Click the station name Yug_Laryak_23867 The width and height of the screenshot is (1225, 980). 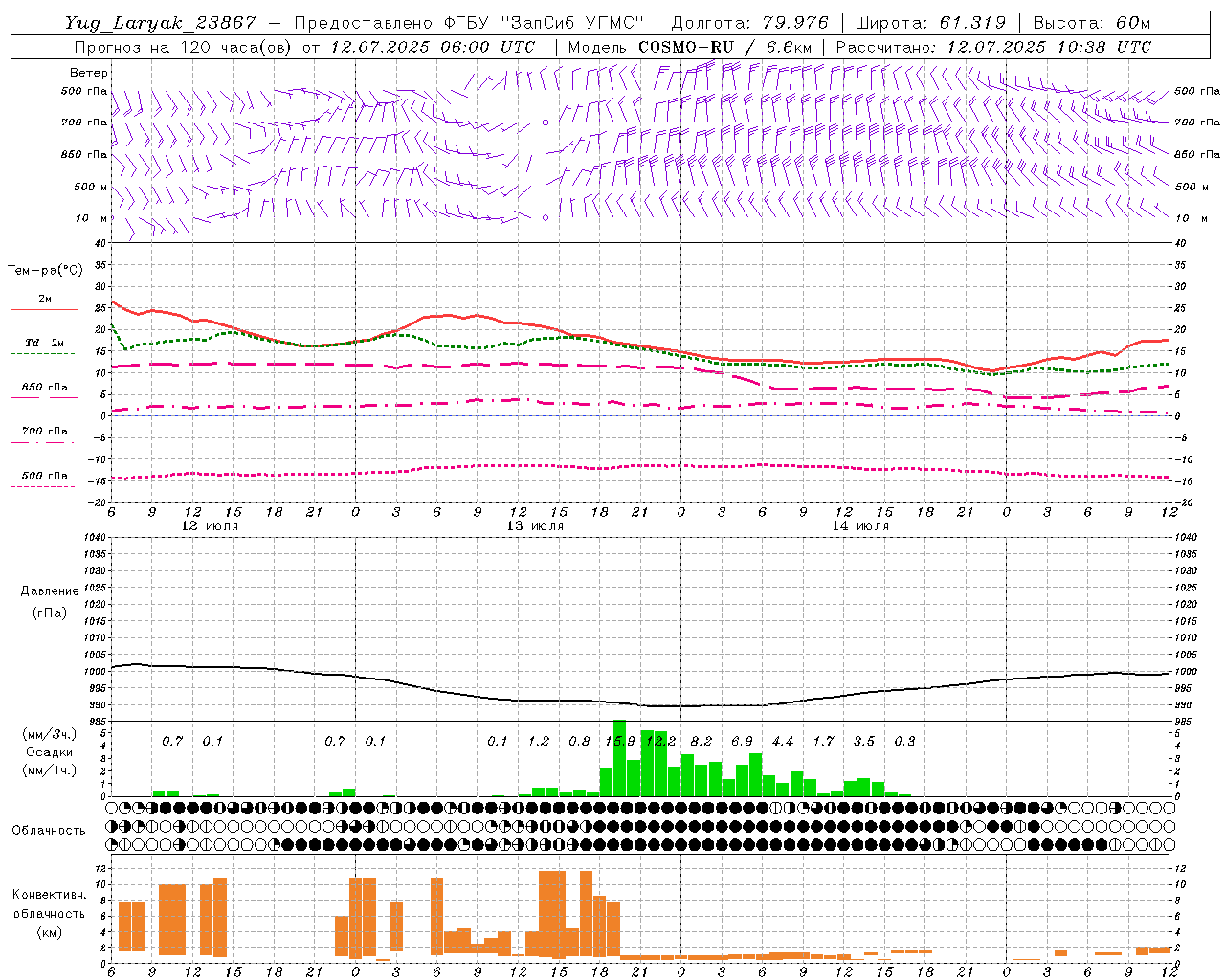(161, 23)
